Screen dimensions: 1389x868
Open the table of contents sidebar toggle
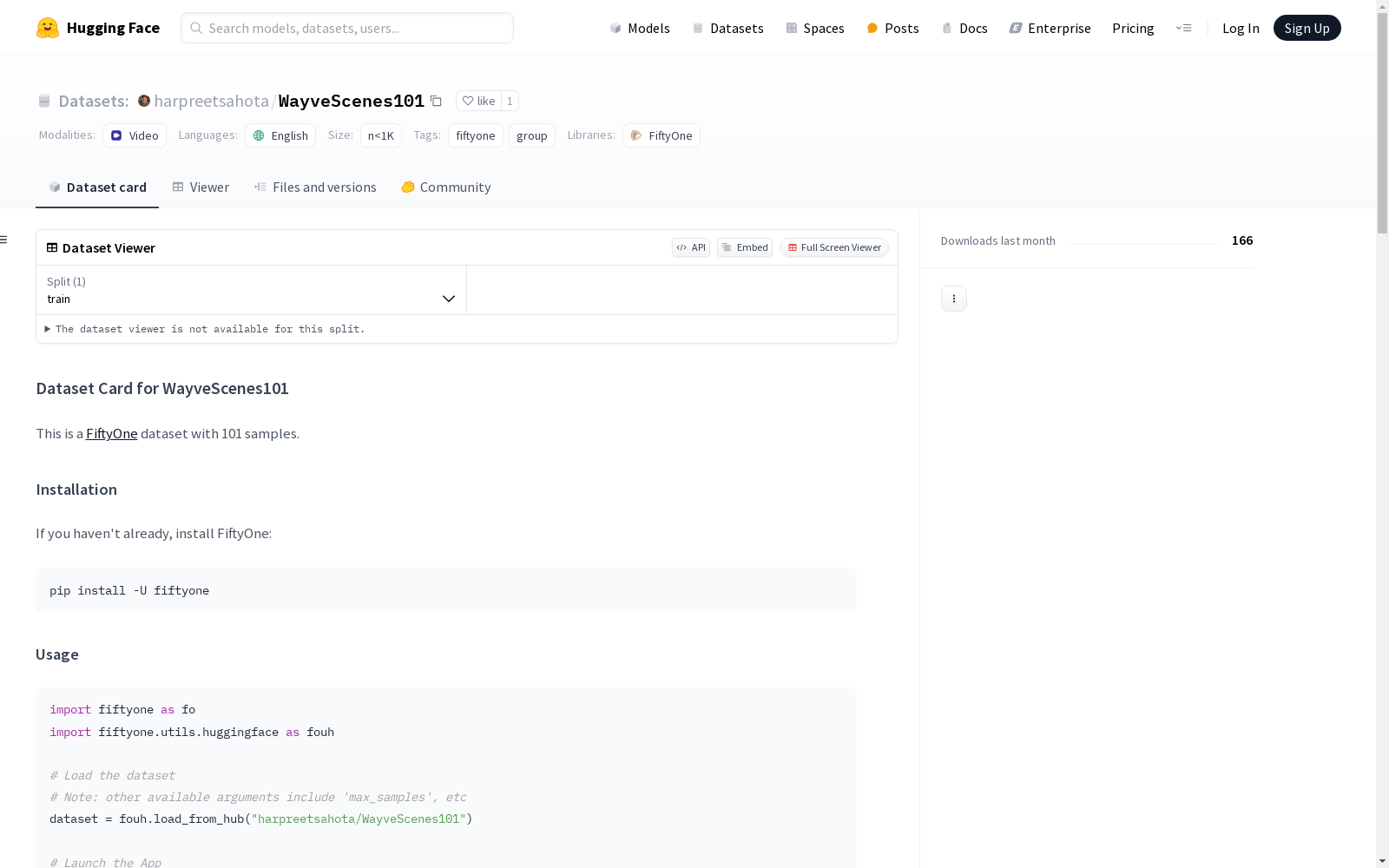4,240
